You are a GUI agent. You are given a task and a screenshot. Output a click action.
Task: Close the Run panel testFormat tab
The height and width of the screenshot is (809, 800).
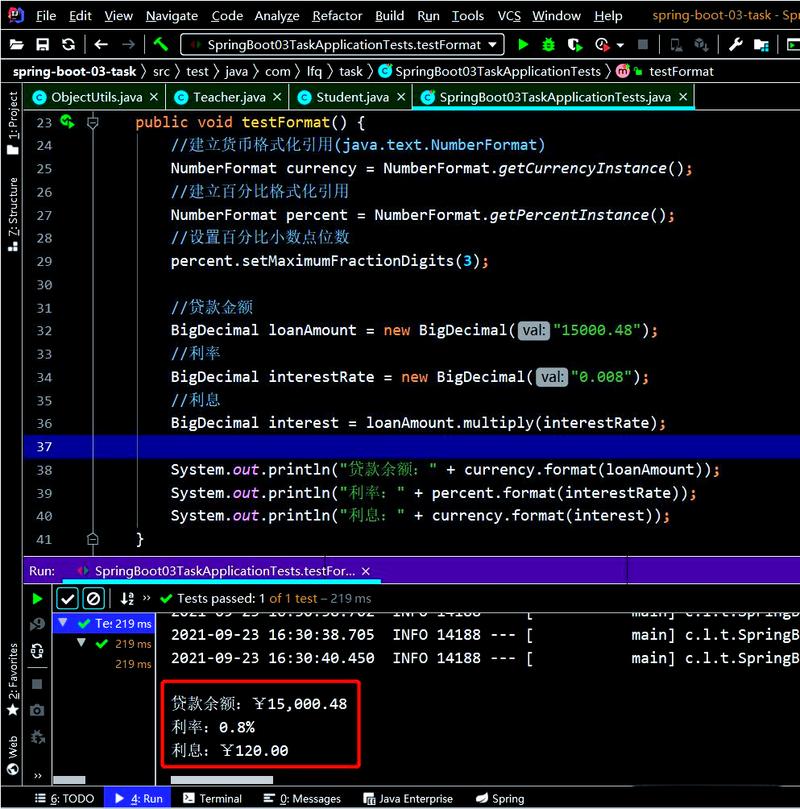pyautogui.click(x=366, y=571)
